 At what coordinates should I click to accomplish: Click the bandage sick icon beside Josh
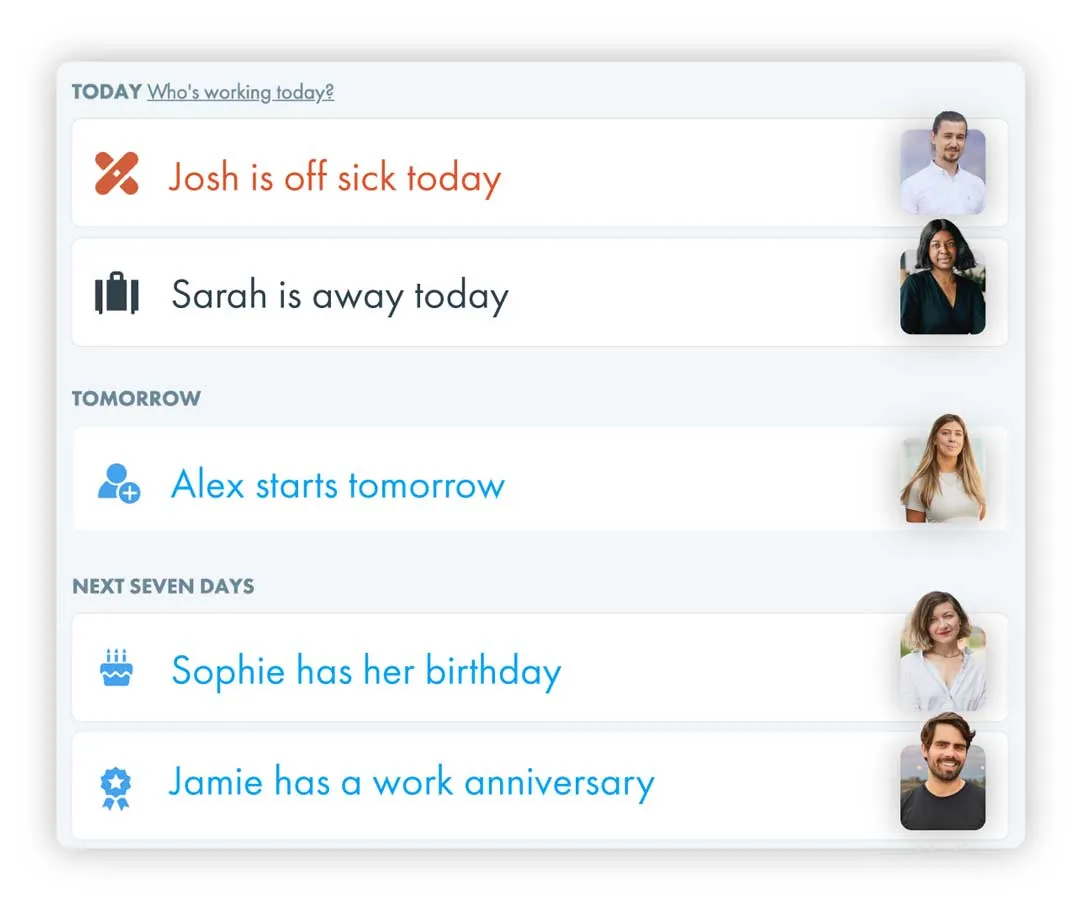[x=117, y=174]
